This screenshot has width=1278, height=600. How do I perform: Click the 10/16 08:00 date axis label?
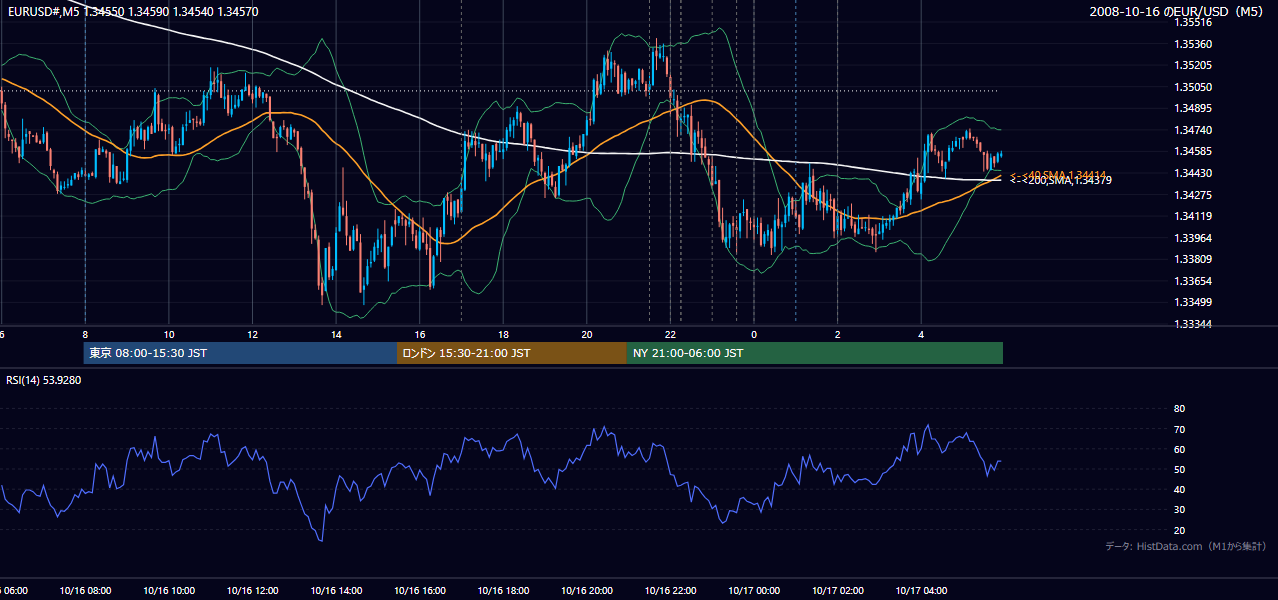[x=85, y=591]
